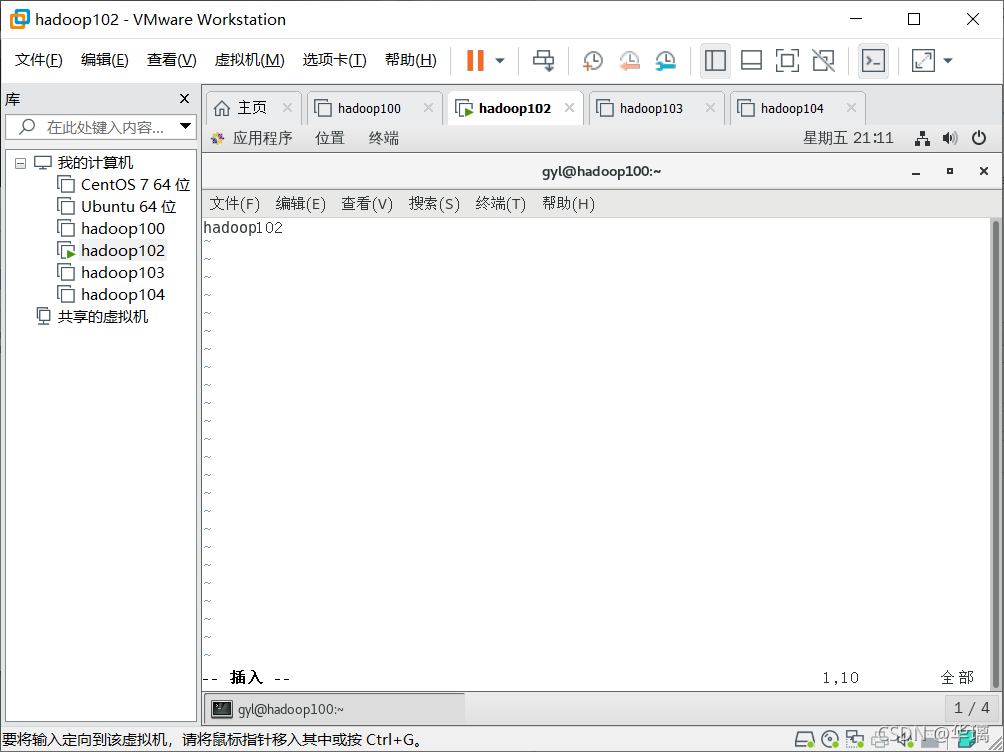The height and width of the screenshot is (752, 1004).
Task: Collapse the 我的计算机 tree node
Action: point(20,162)
